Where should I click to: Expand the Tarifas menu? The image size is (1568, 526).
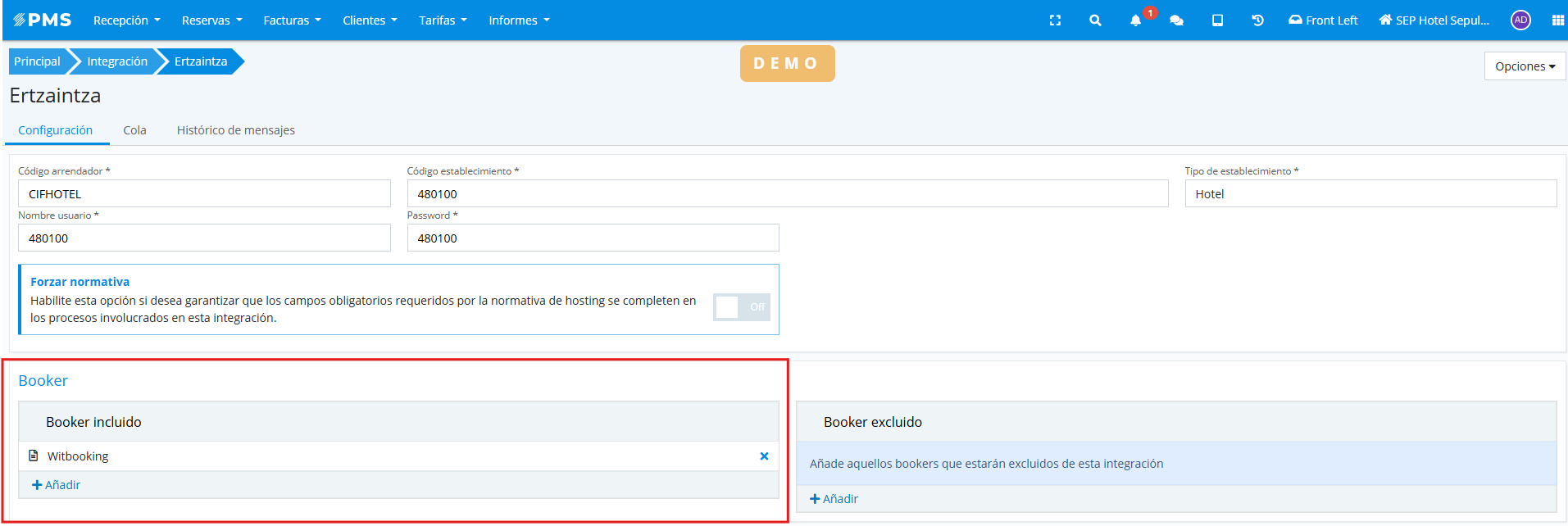tap(443, 20)
